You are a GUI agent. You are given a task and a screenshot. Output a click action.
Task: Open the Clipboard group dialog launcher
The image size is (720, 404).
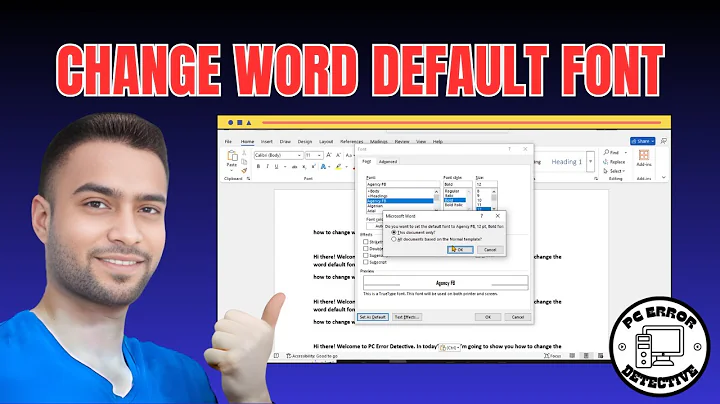(x=248, y=179)
